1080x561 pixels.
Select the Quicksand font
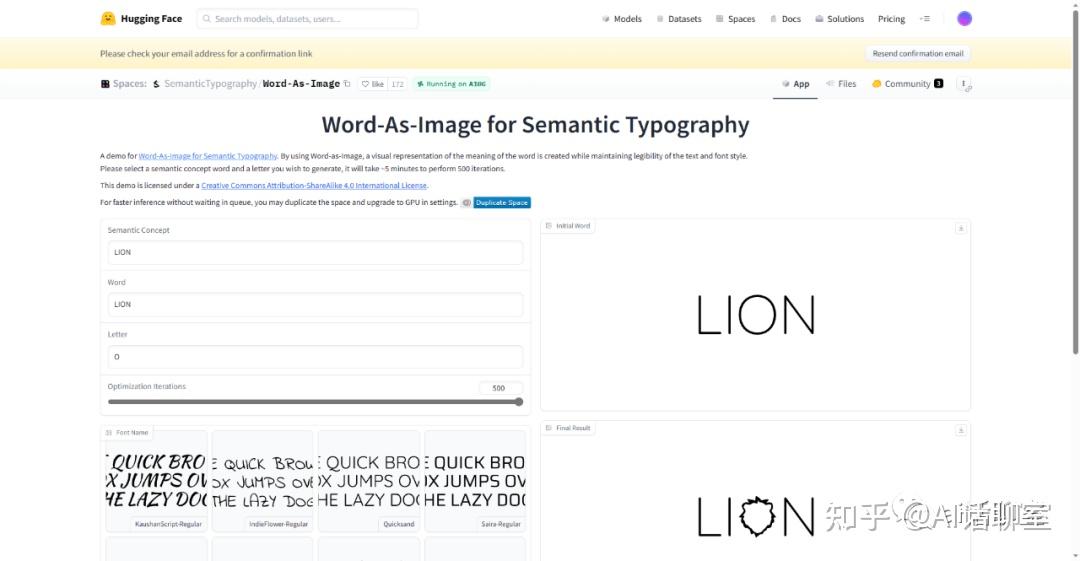coord(368,481)
